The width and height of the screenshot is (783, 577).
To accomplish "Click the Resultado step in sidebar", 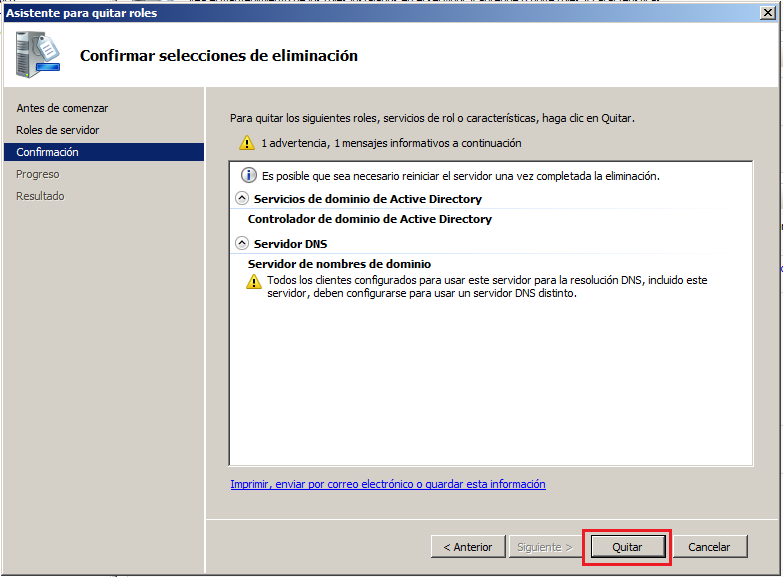I will tap(40, 196).
